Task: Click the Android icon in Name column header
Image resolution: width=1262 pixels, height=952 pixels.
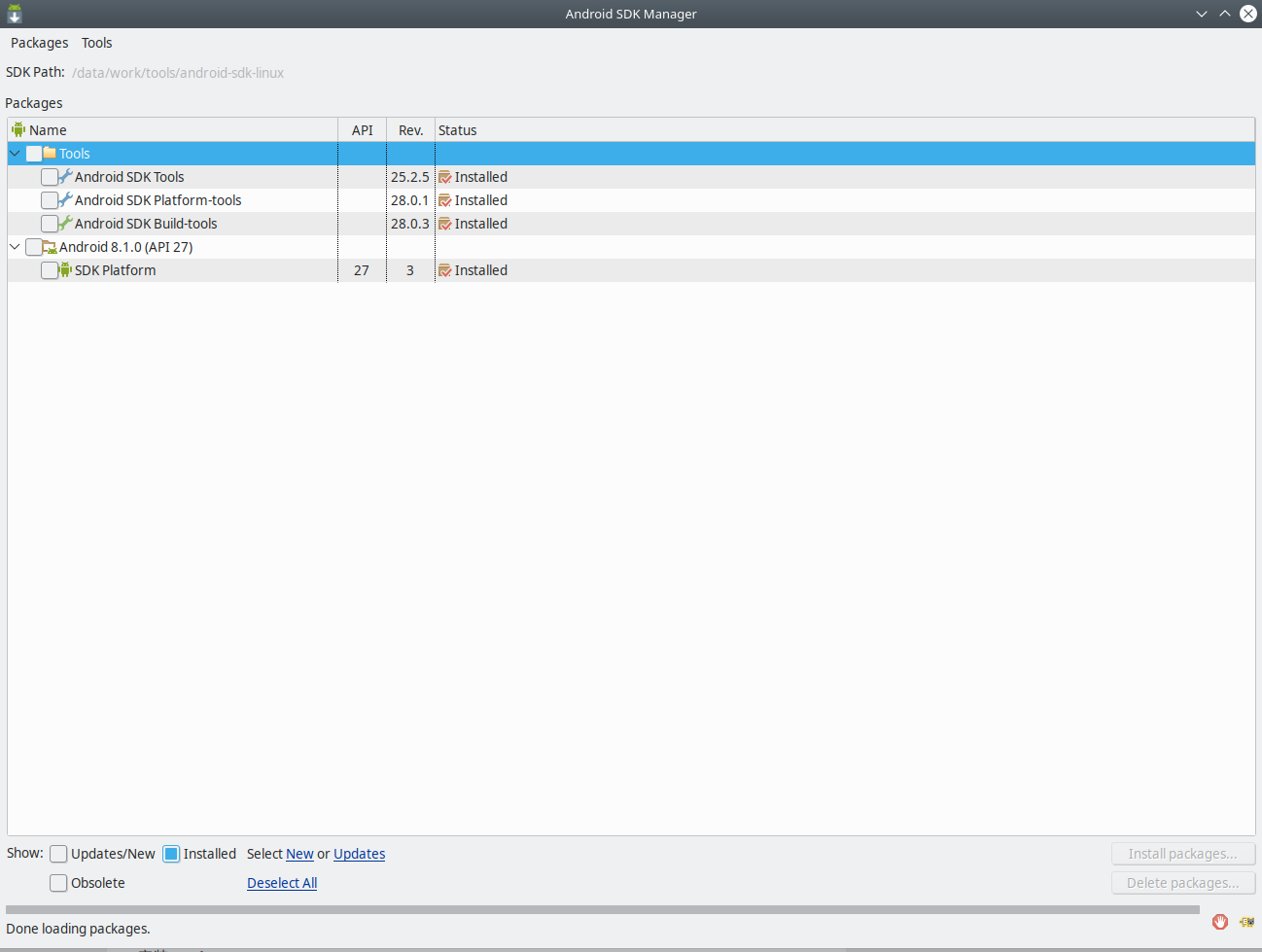Action: click(x=18, y=130)
